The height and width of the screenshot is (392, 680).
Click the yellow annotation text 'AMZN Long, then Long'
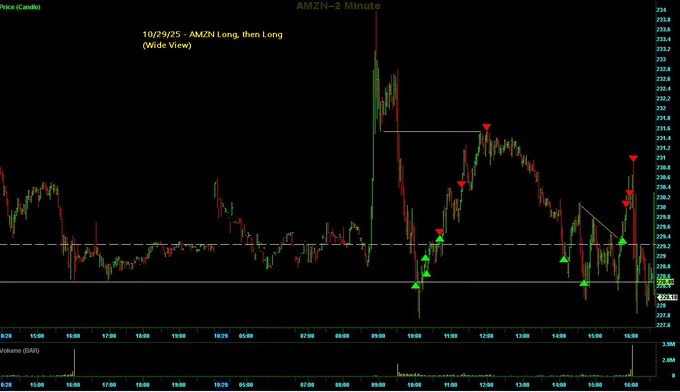pyautogui.click(x=236, y=34)
